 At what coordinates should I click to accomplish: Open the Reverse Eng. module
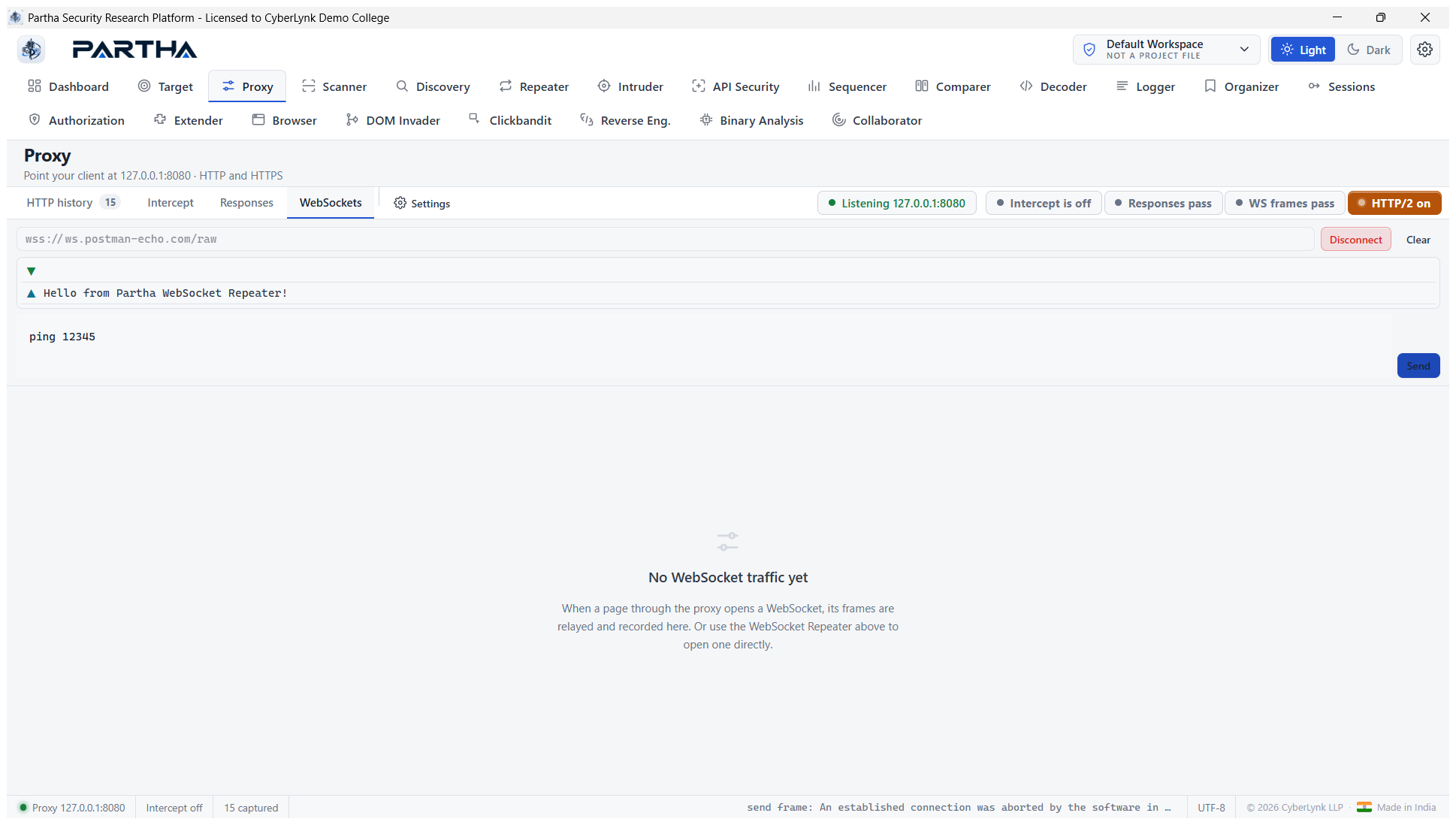(625, 120)
